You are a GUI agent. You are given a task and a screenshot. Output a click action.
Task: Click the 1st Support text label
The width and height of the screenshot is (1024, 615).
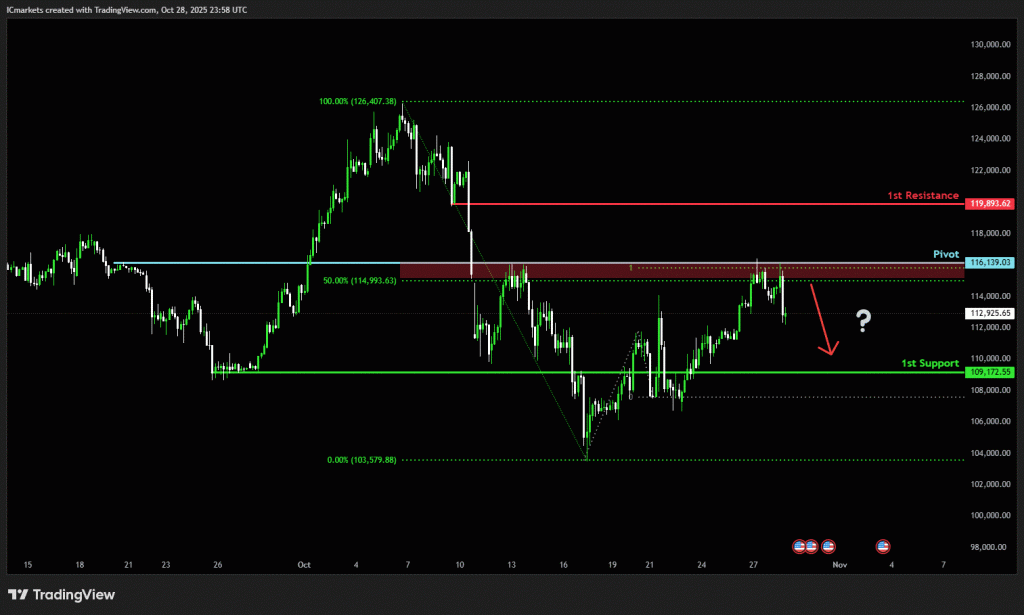[x=929, y=363]
